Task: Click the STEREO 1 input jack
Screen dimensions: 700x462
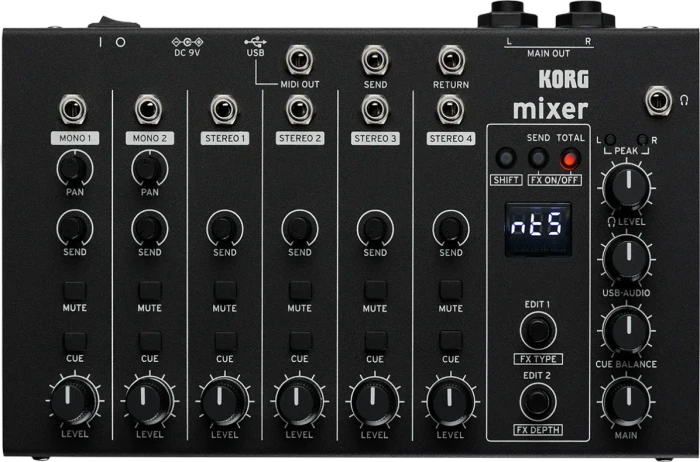Action: pos(224,109)
